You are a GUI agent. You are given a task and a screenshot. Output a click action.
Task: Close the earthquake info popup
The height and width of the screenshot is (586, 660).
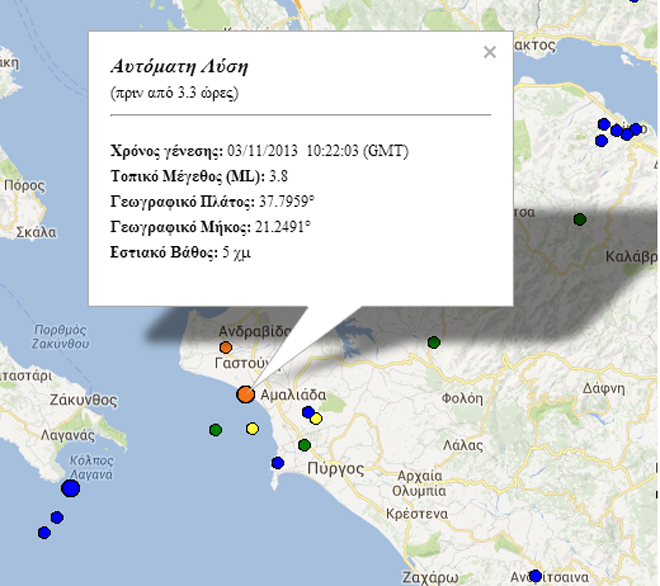pos(489,53)
